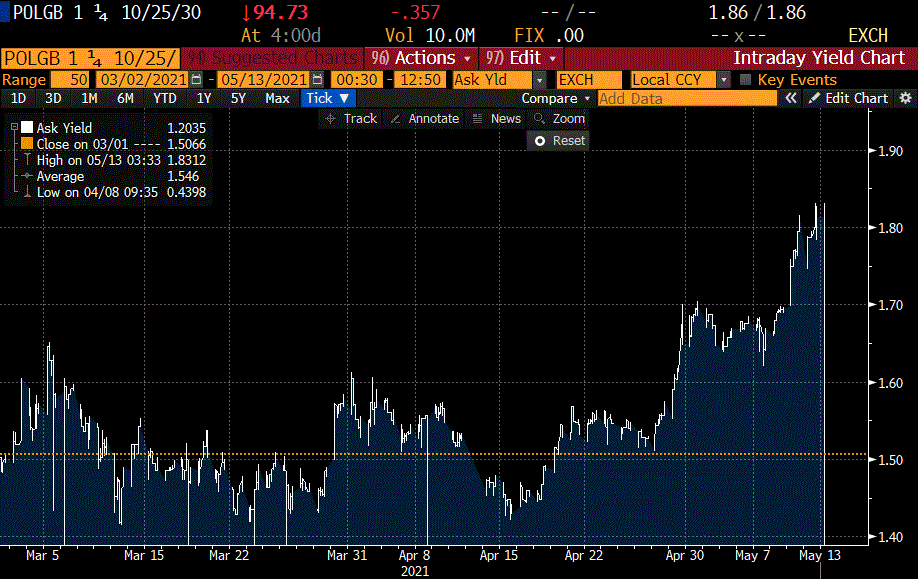Select the Zoom magnifier tool

560,118
